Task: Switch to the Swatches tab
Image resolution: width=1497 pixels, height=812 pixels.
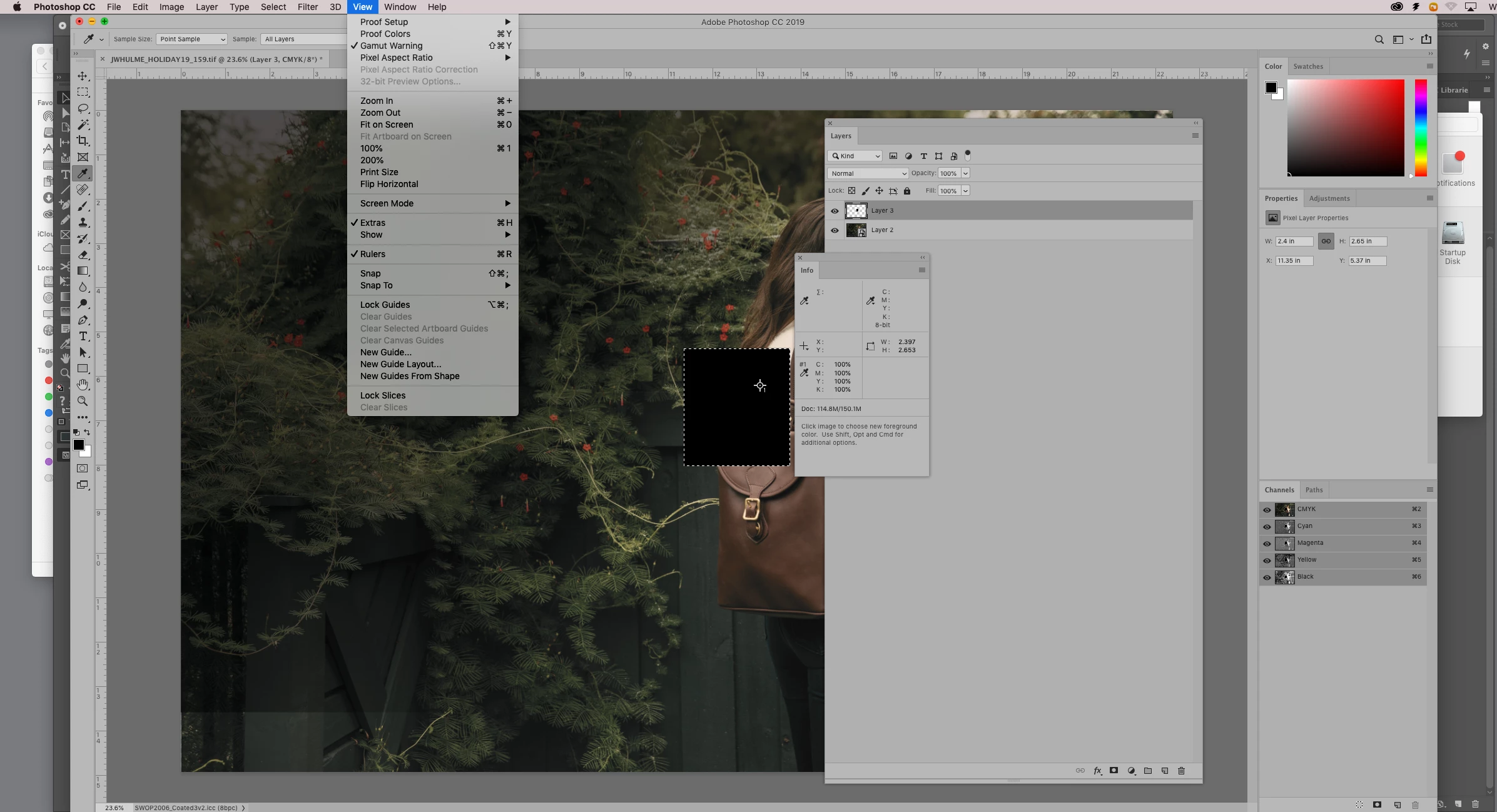Action: coord(1308,66)
